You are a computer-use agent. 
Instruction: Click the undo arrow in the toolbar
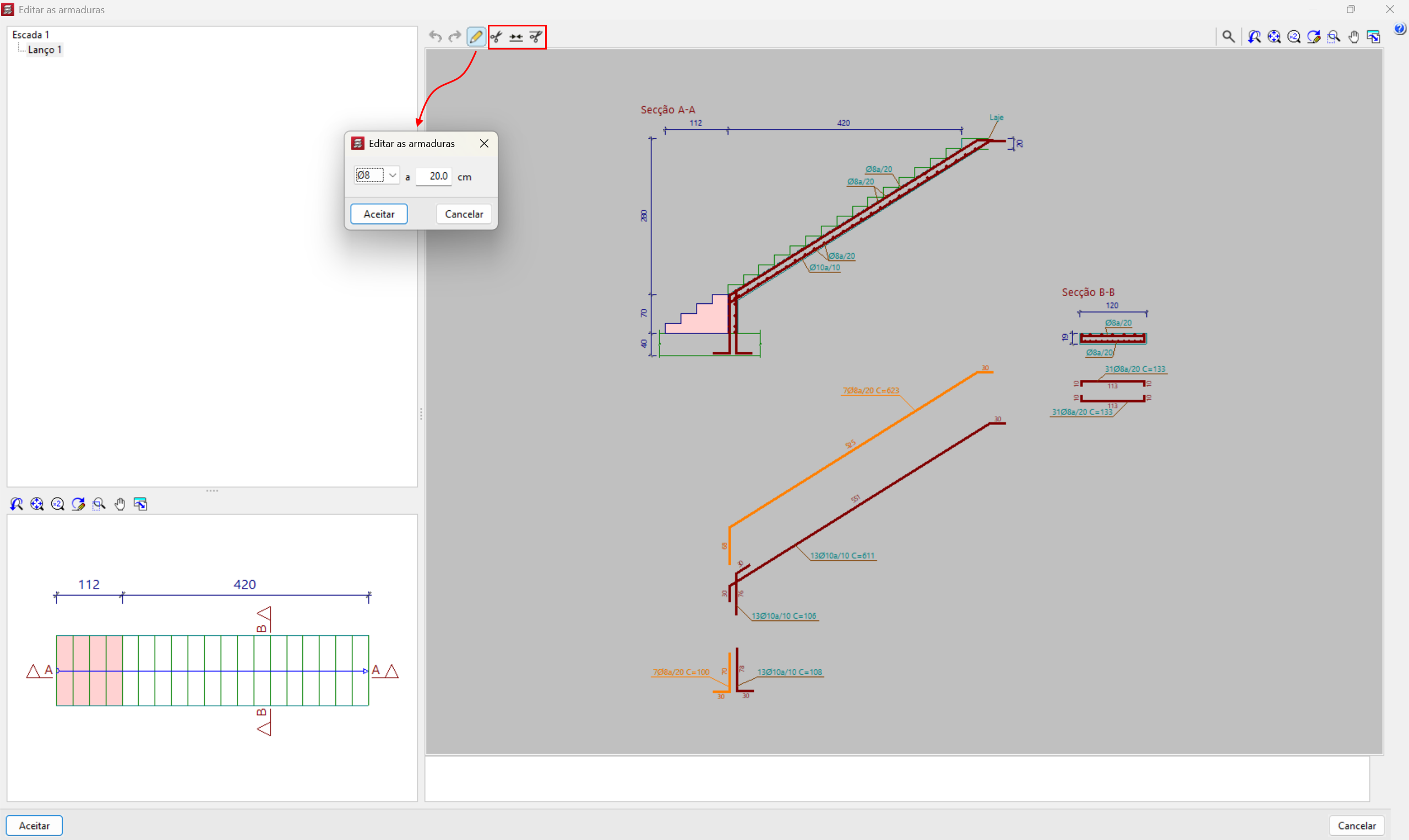(435, 37)
